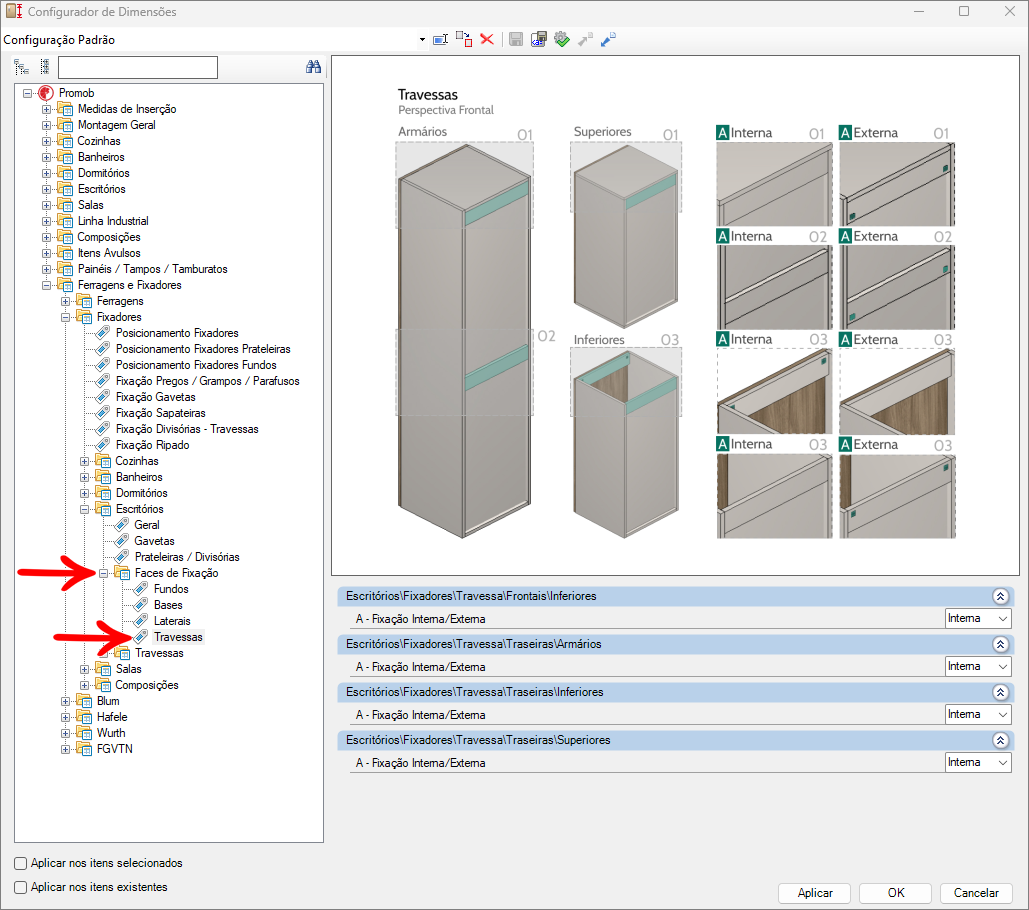Image resolution: width=1029 pixels, height=910 pixels.
Task: Enable 'Aplicar nos itens selecionados' checkbox
Action: 21,863
